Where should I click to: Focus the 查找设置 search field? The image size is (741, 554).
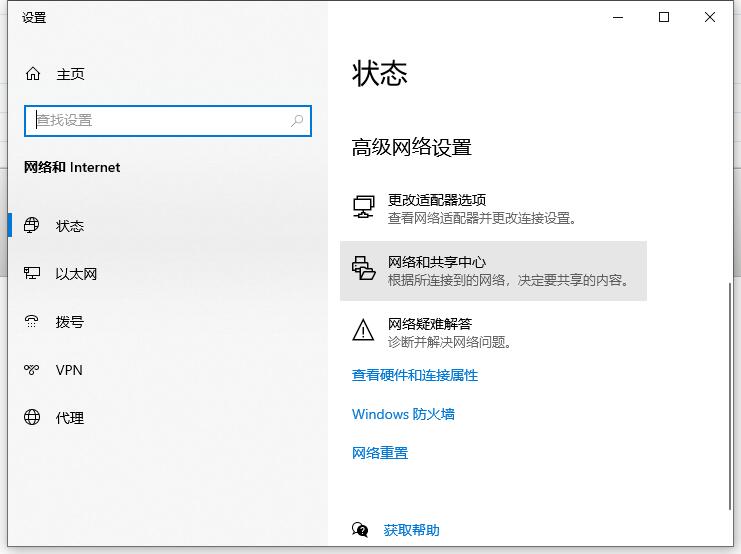click(x=160, y=120)
